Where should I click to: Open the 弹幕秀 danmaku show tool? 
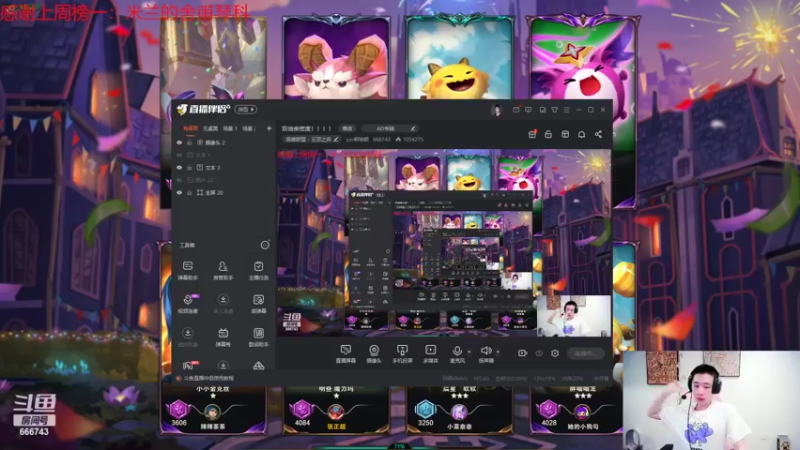pos(223,337)
